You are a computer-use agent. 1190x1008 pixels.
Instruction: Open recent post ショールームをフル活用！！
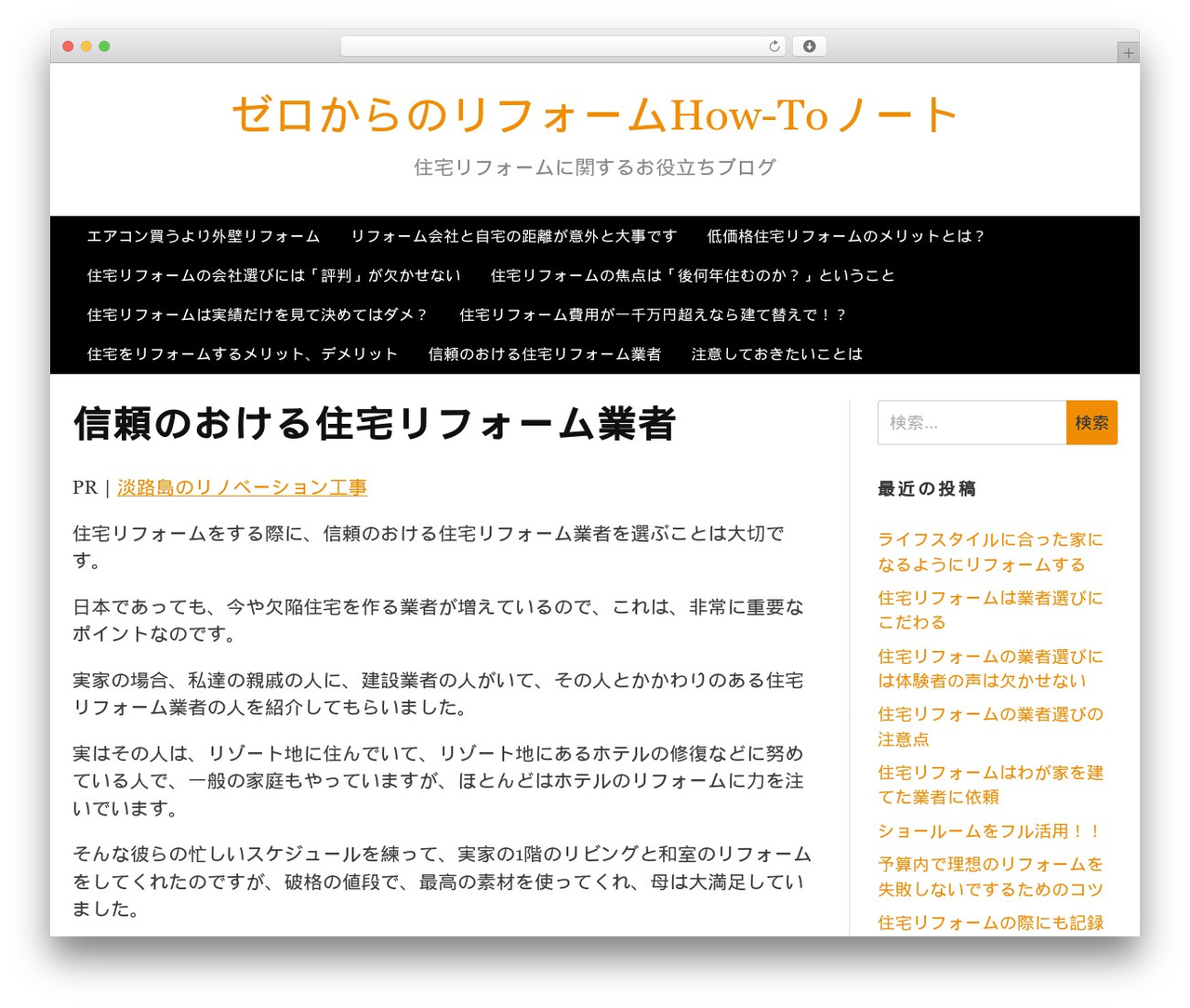[990, 831]
